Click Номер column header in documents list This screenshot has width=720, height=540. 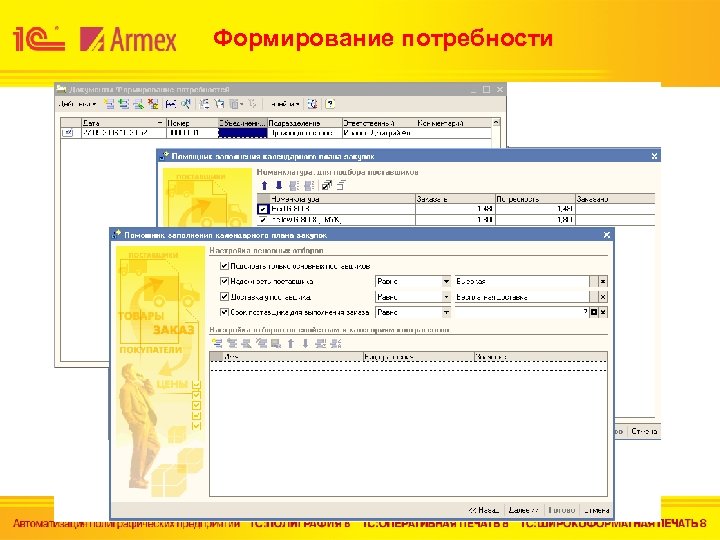click(x=191, y=123)
